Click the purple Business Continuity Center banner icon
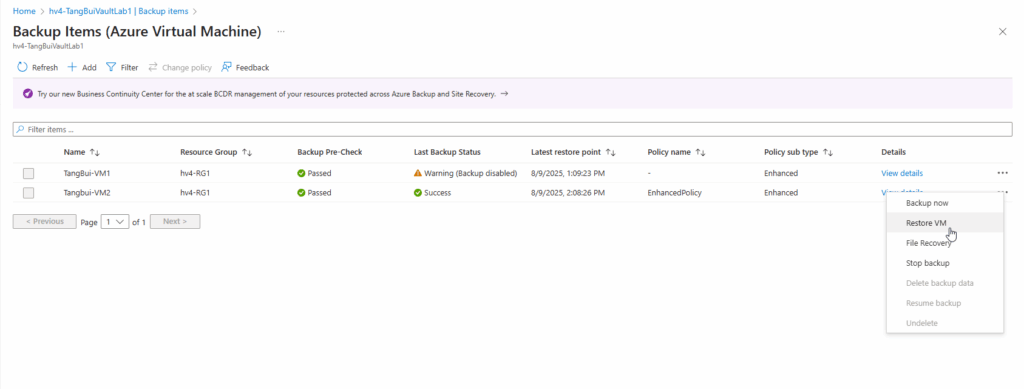The width and height of the screenshot is (1024, 389). [27, 94]
